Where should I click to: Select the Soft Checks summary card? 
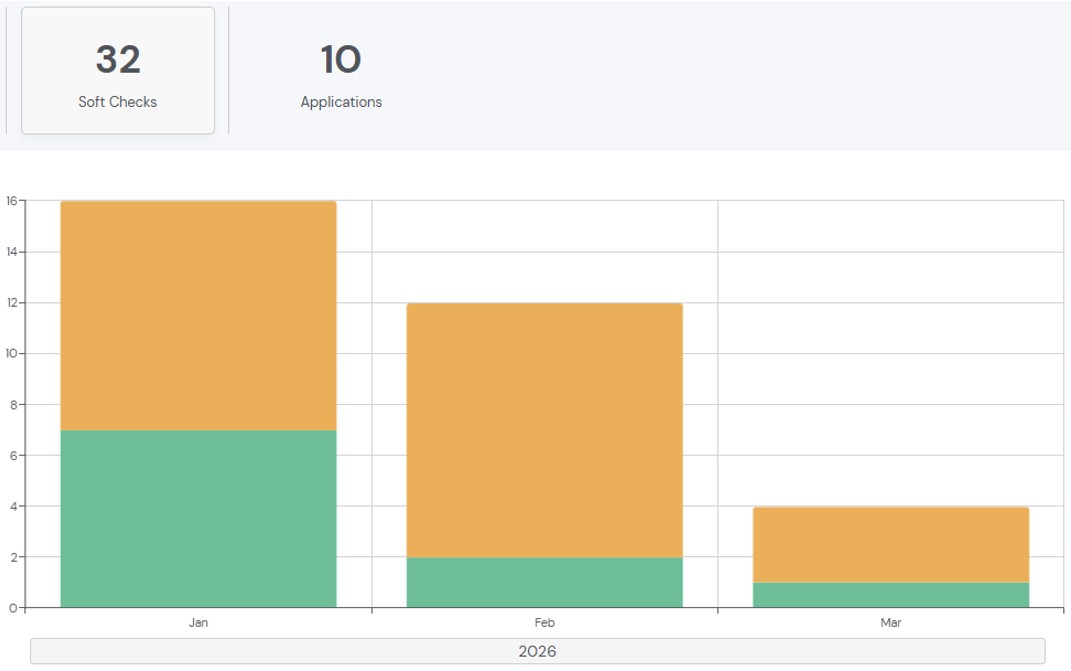118,71
